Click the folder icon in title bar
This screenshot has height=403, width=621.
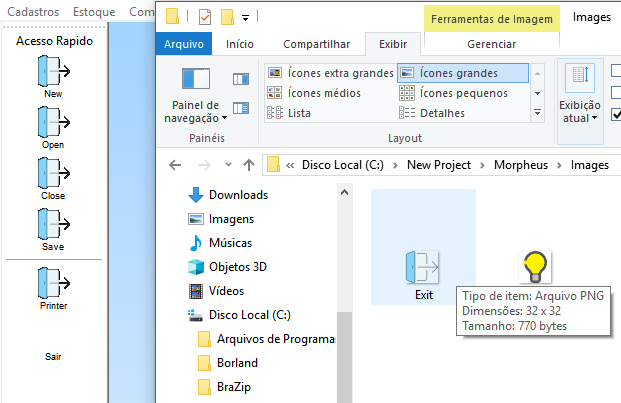pyautogui.click(x=172, y=17)
